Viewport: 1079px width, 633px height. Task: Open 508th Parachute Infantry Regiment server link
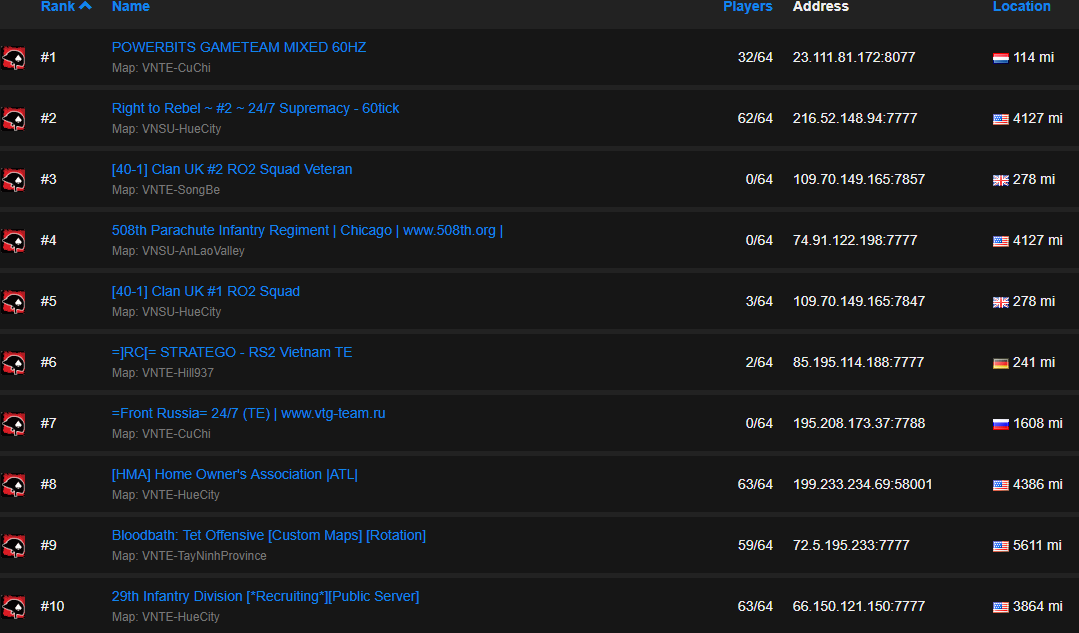click(307, 230)
